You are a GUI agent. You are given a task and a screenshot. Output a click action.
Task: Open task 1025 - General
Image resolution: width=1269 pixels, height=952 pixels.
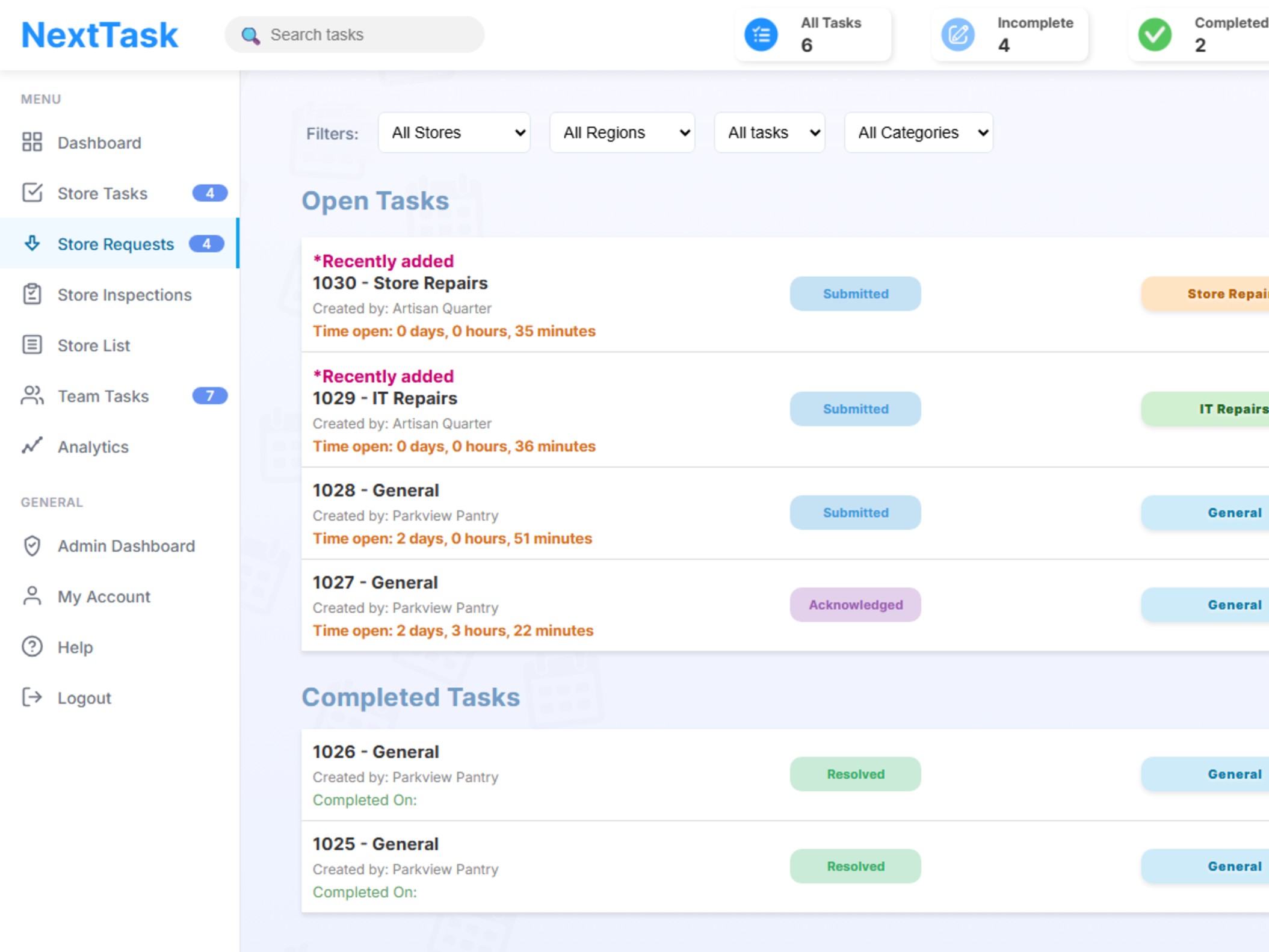(x=375, y=844)
